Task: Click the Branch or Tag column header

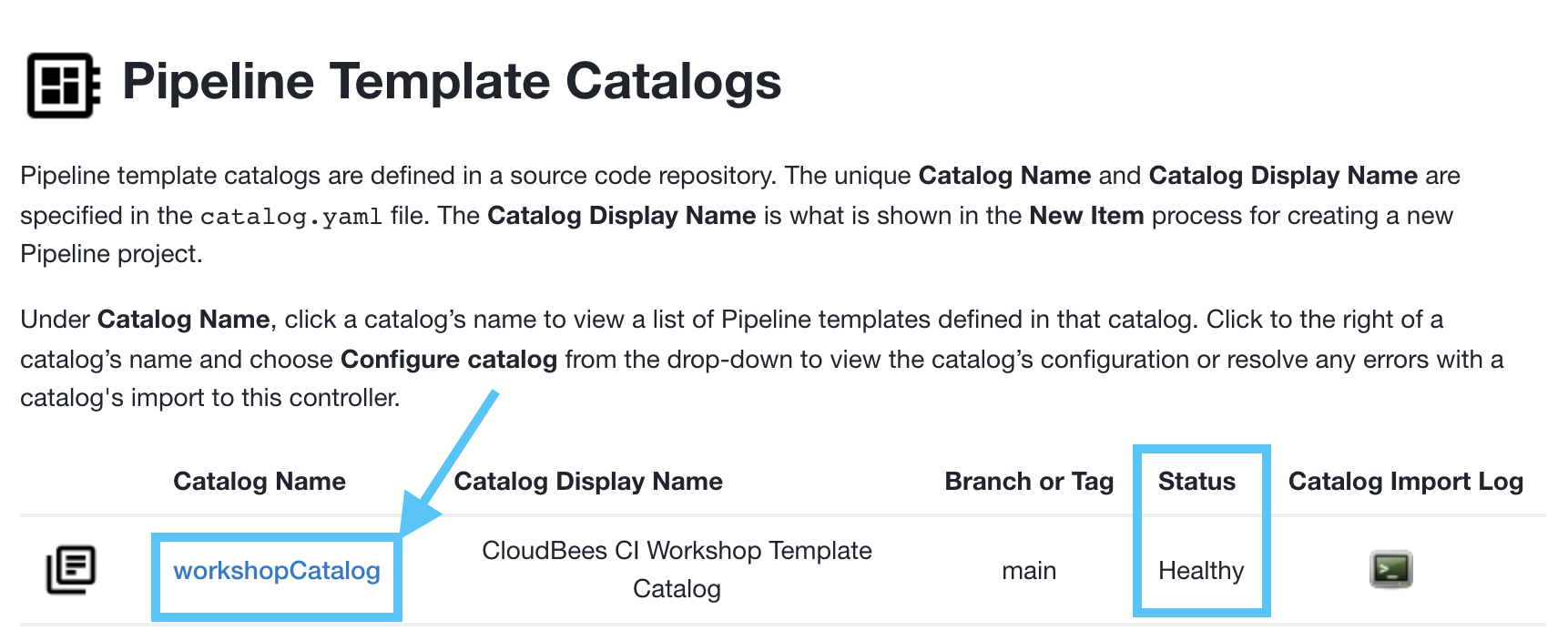Action: 1029,482
